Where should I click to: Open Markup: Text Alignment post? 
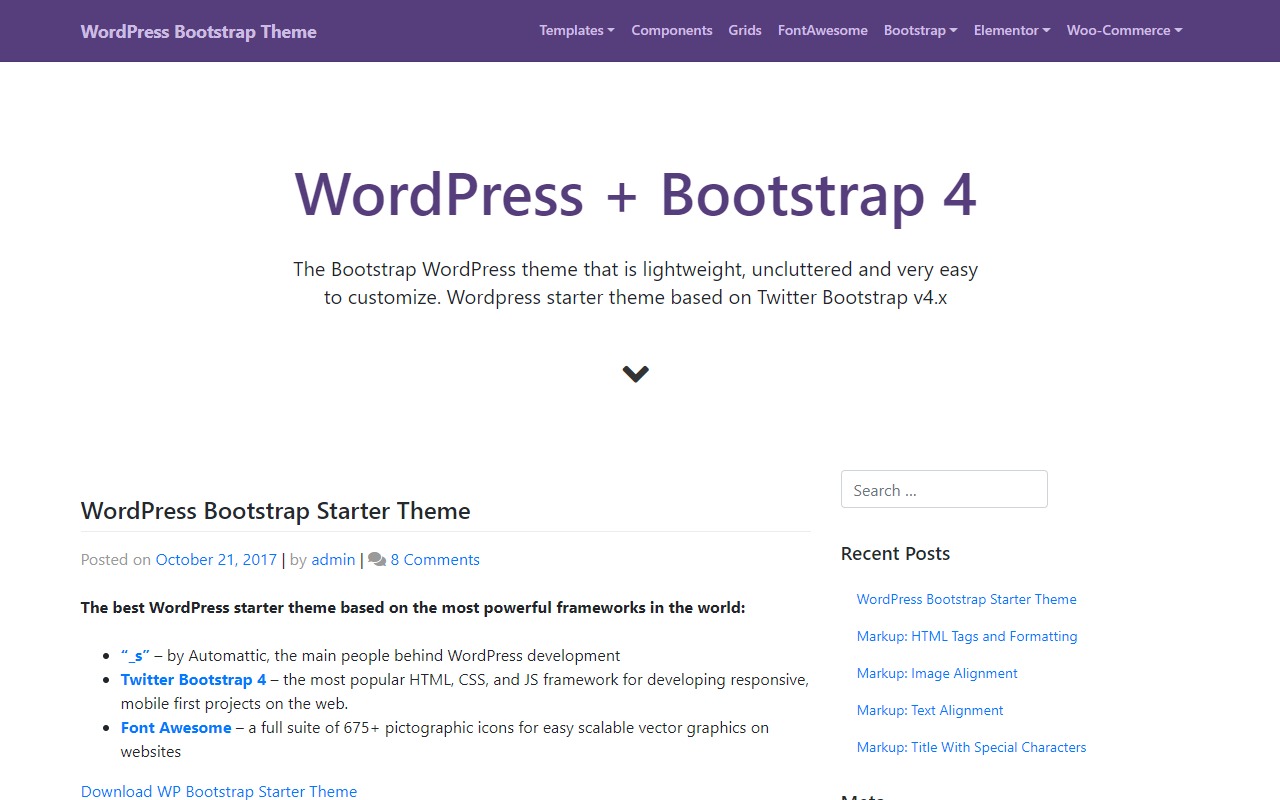(930, 710)
